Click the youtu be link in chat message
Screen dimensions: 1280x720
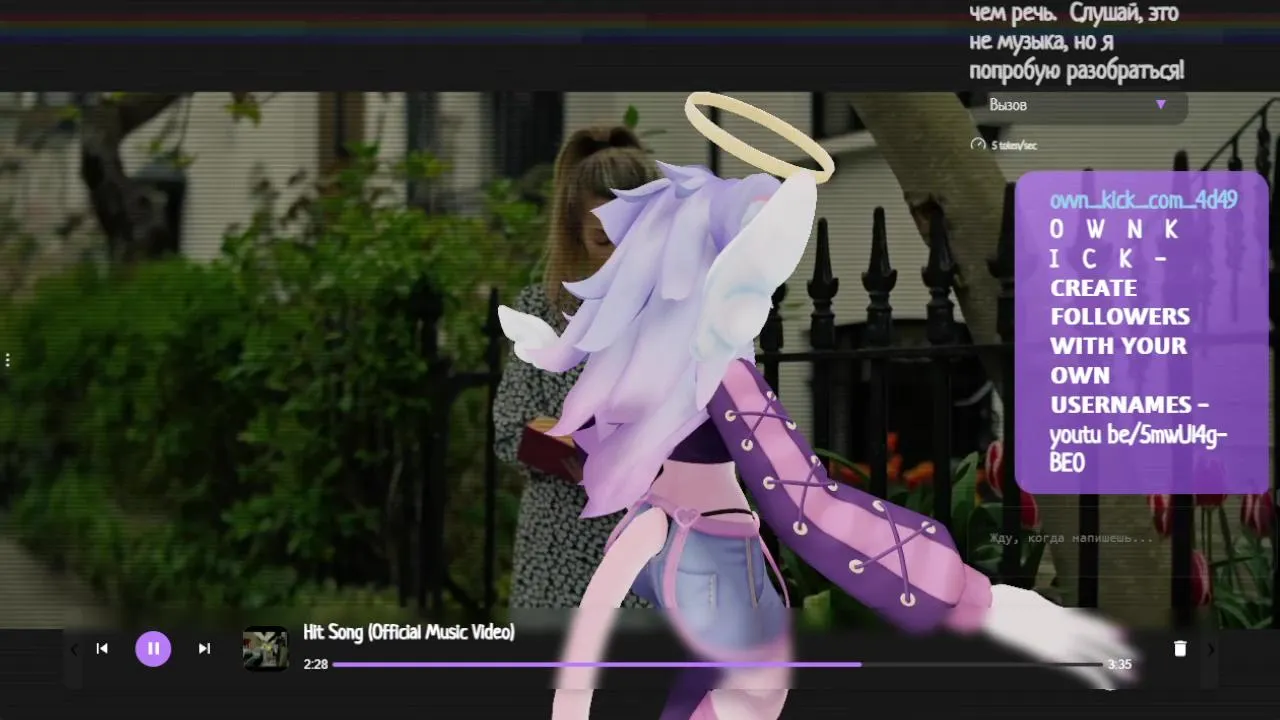(x=1138, y=449)
